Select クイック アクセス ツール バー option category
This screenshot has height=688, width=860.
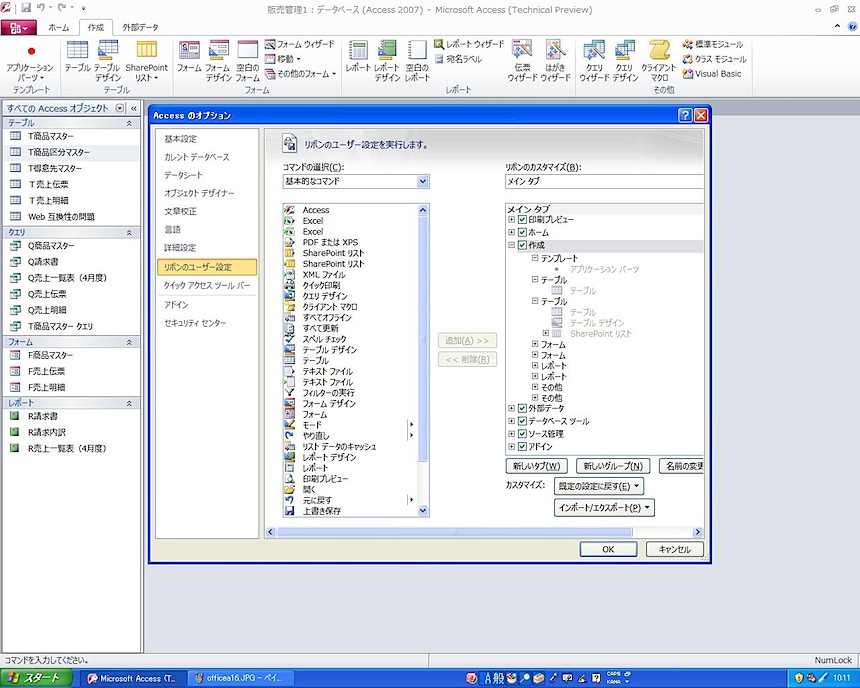207,286
